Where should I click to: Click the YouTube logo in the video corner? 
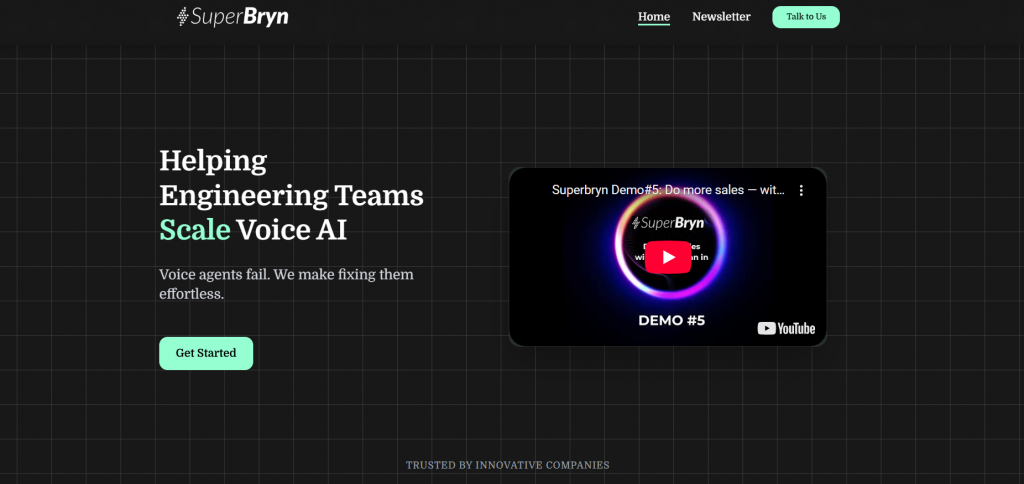tap(786, 328)
